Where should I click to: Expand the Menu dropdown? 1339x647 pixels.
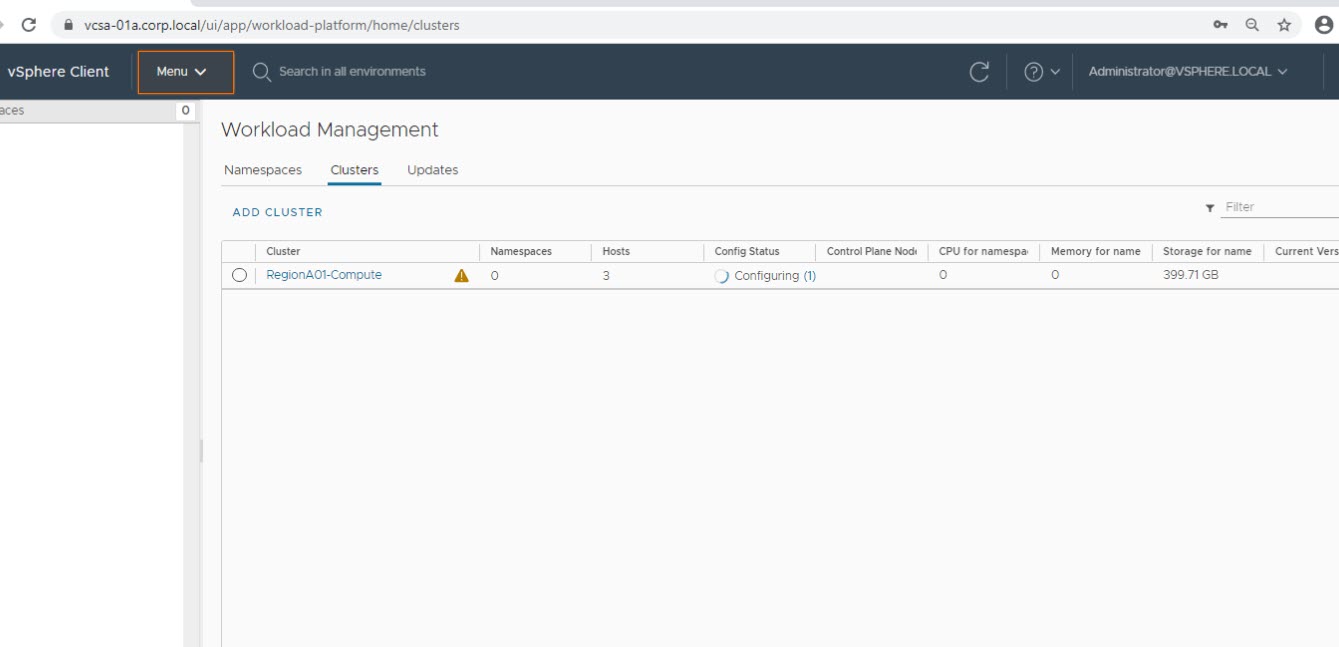click(x=185, y=72)
